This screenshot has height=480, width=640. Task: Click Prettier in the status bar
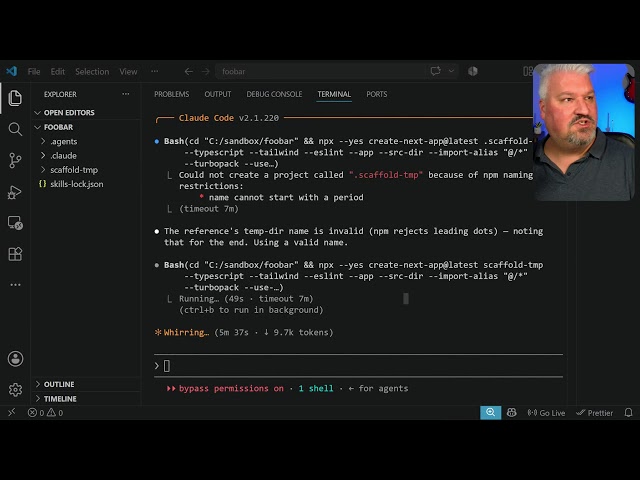click(594, 413)
